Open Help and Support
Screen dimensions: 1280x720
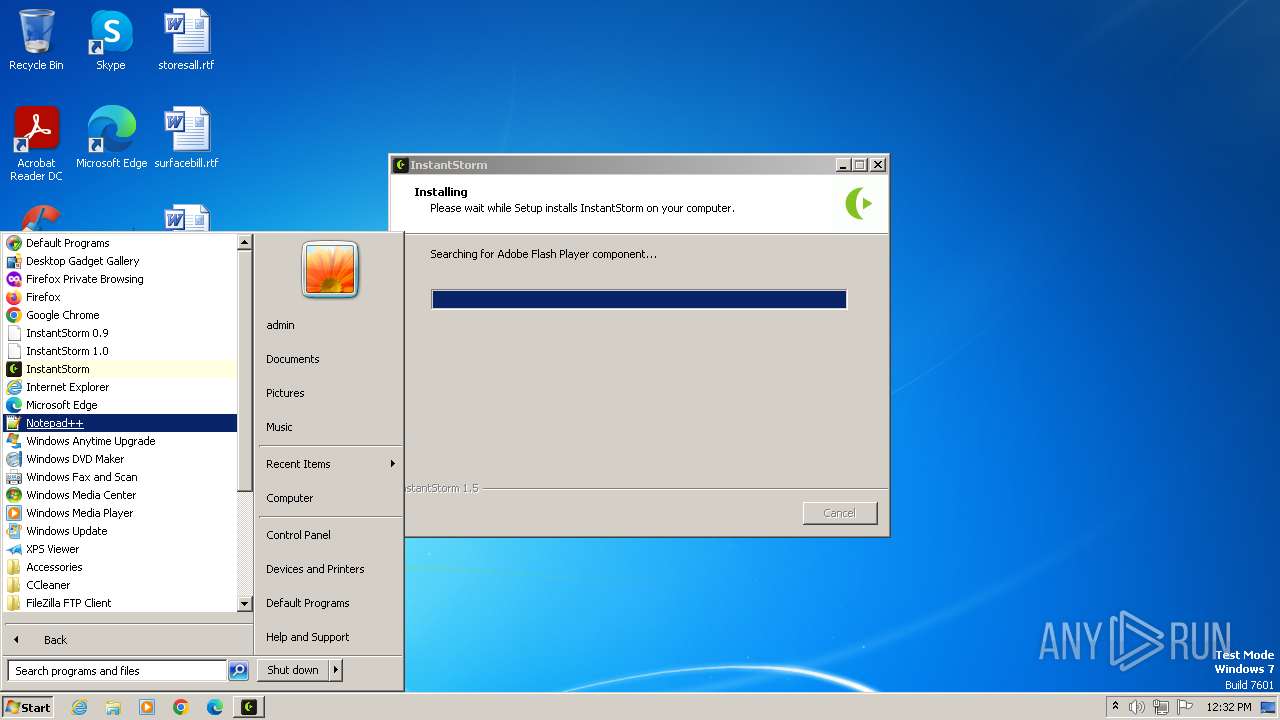click(x=330, y=637)
